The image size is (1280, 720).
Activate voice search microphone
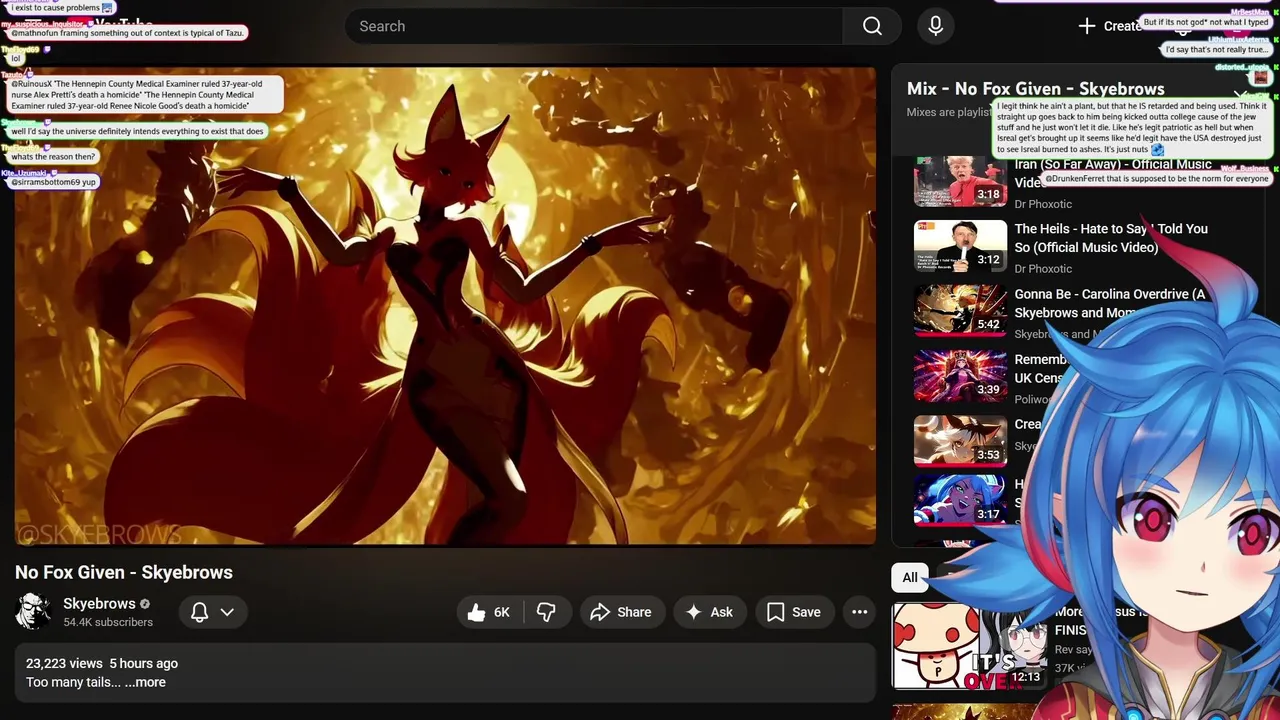coord(935,26)
